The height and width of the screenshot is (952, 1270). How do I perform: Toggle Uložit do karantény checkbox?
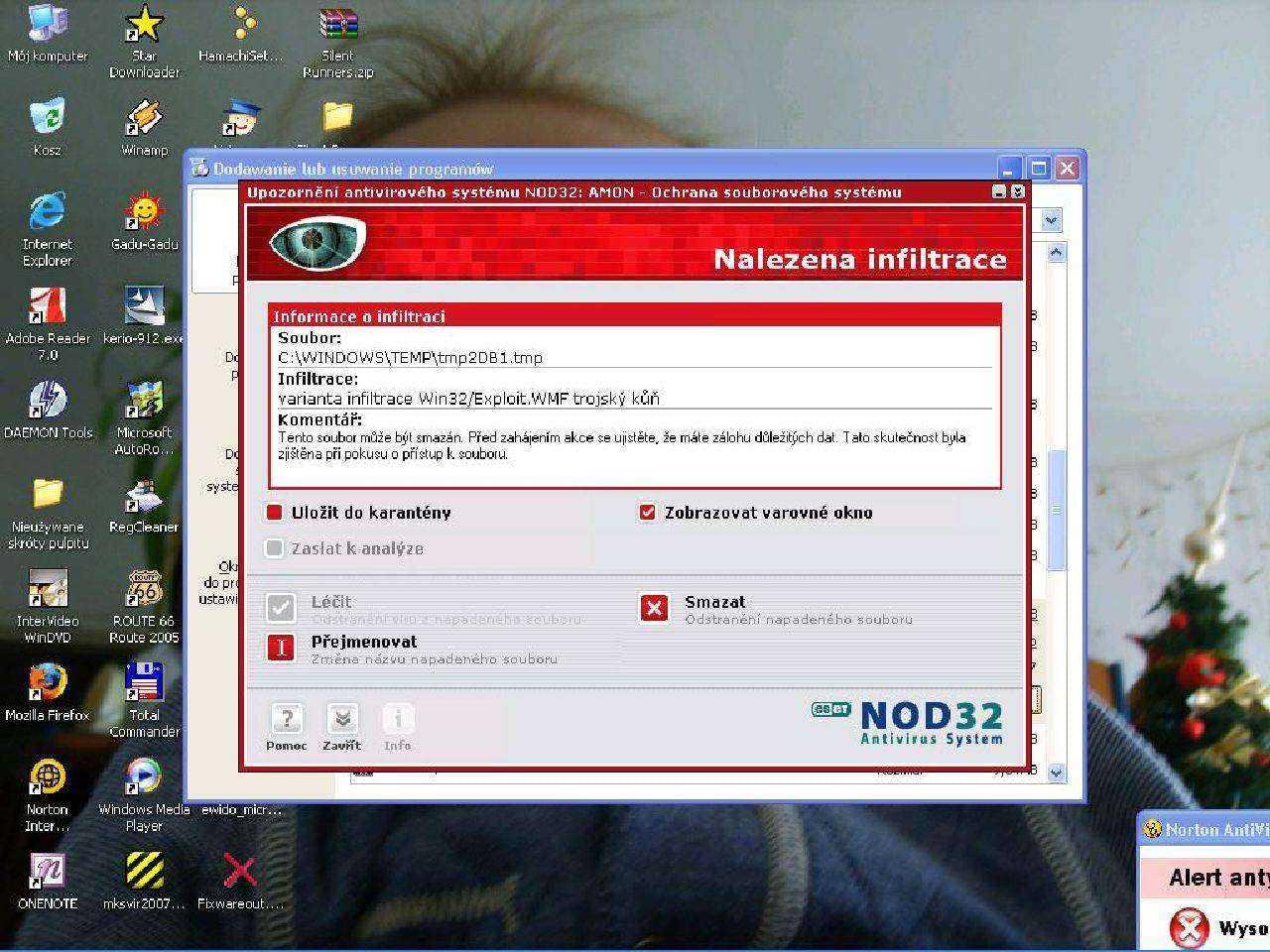point(275,513)
